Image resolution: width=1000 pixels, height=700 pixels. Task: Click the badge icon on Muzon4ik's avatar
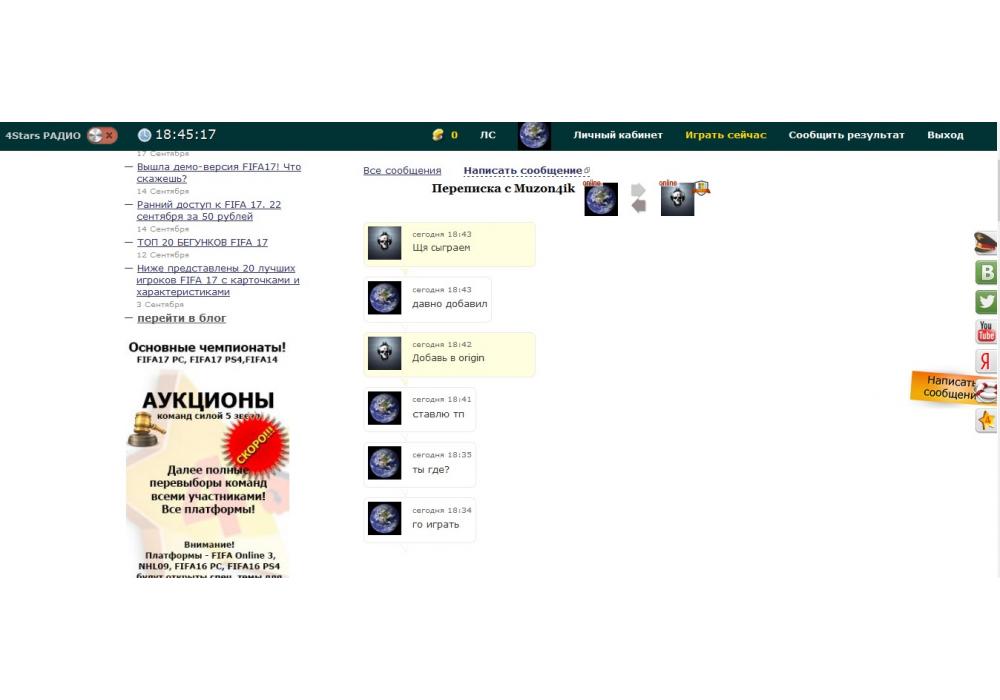pos(702,188)
